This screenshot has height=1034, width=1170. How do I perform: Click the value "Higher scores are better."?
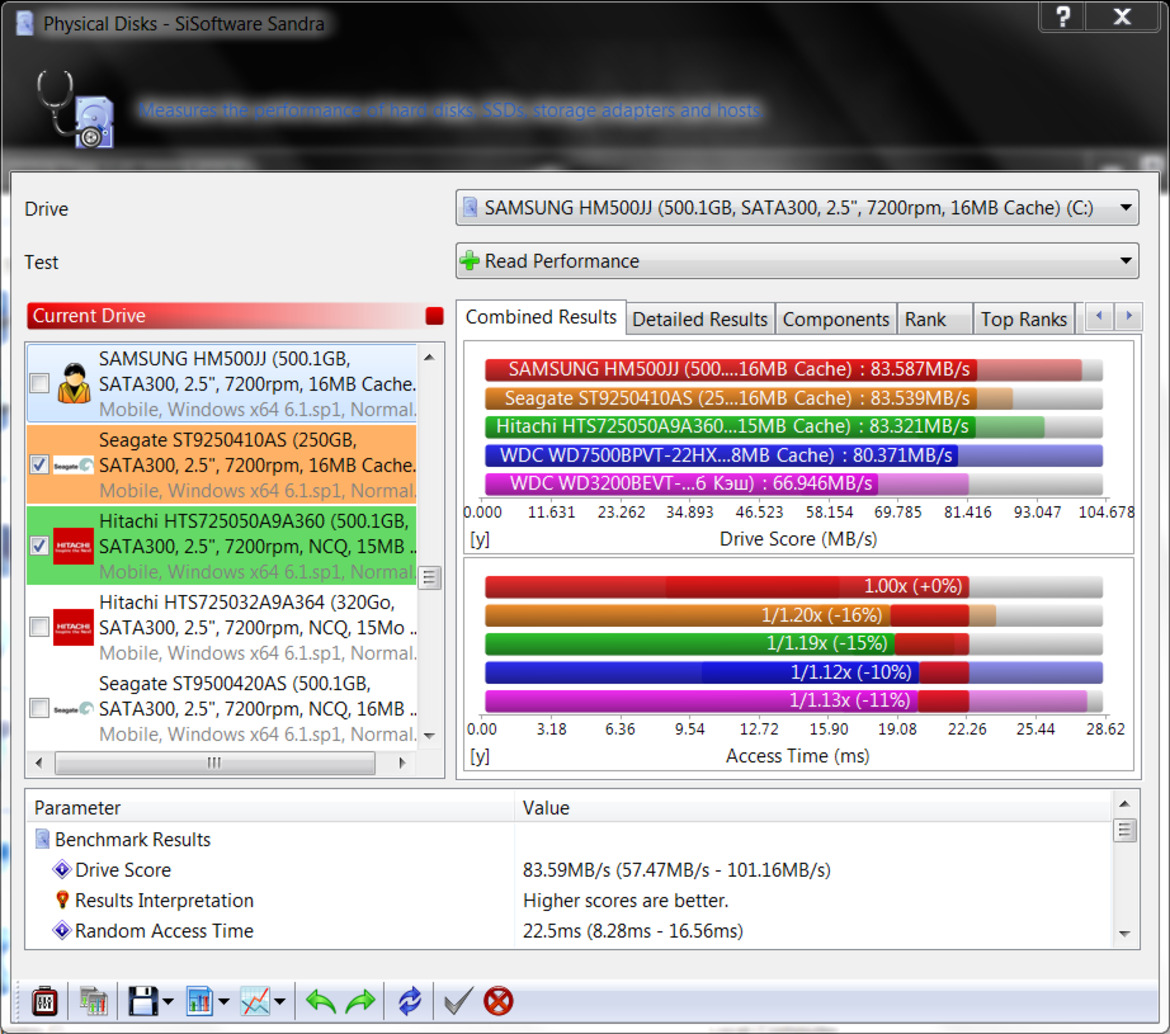pos(625,900)
